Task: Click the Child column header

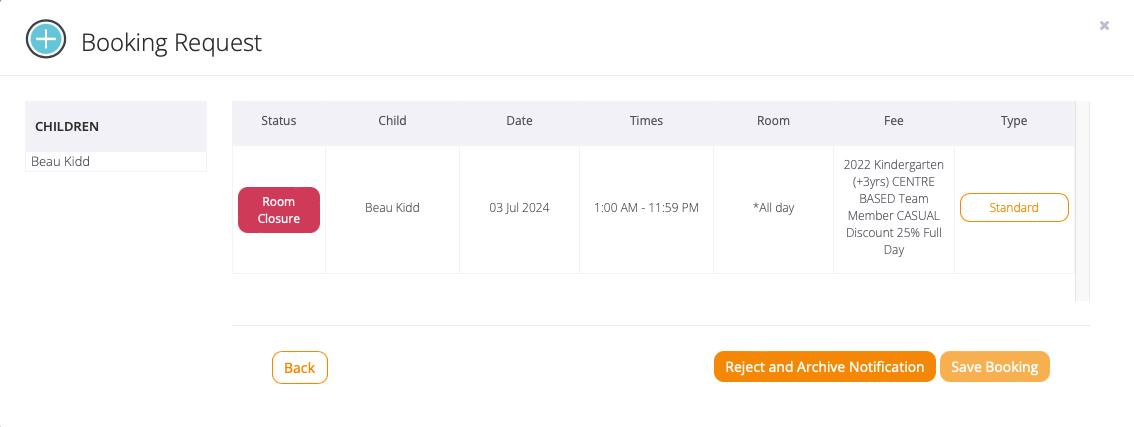Action: [392, 121]
